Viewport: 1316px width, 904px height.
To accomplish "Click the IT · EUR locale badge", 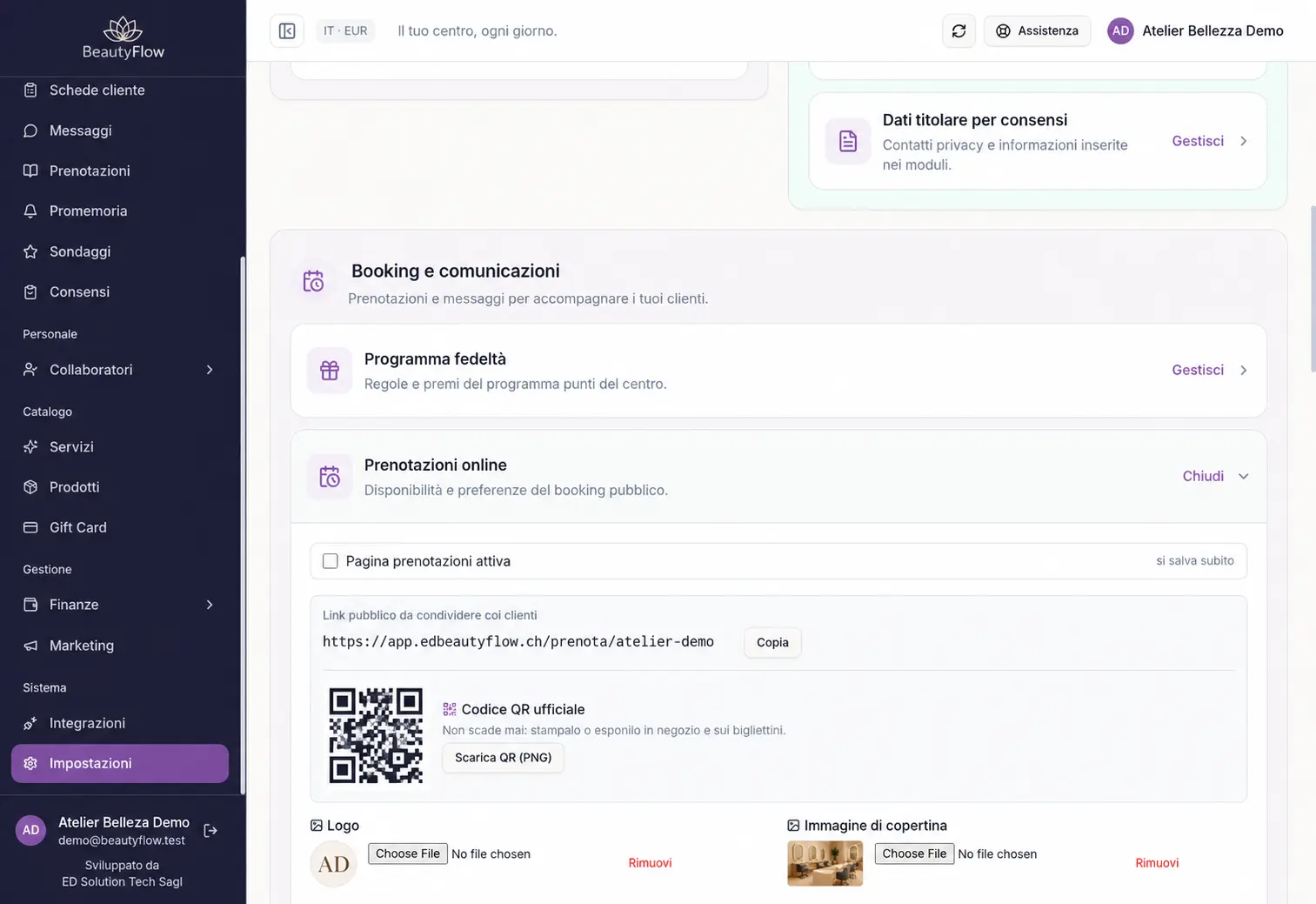I will pyautogui.click(x=345, y=30).
